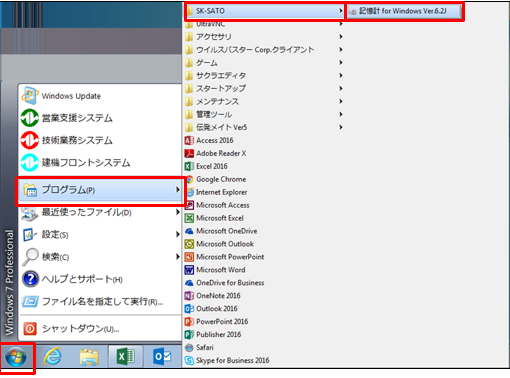Launch Microsoft OneDrive icon
The height and width of the screenshot is (378, 510).
[189, 231]
